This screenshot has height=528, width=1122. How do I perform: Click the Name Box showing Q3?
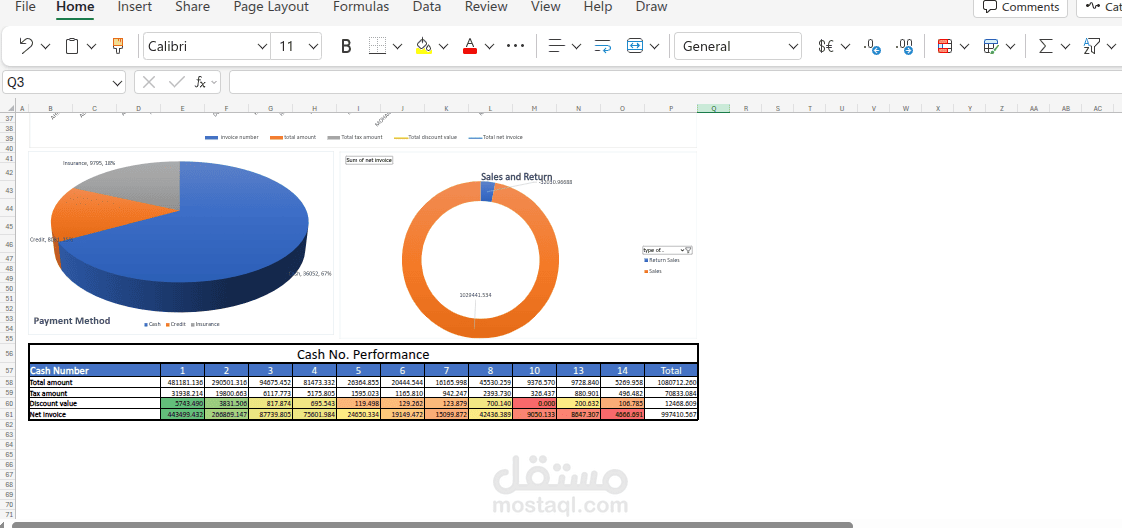[x=64, y=82]
